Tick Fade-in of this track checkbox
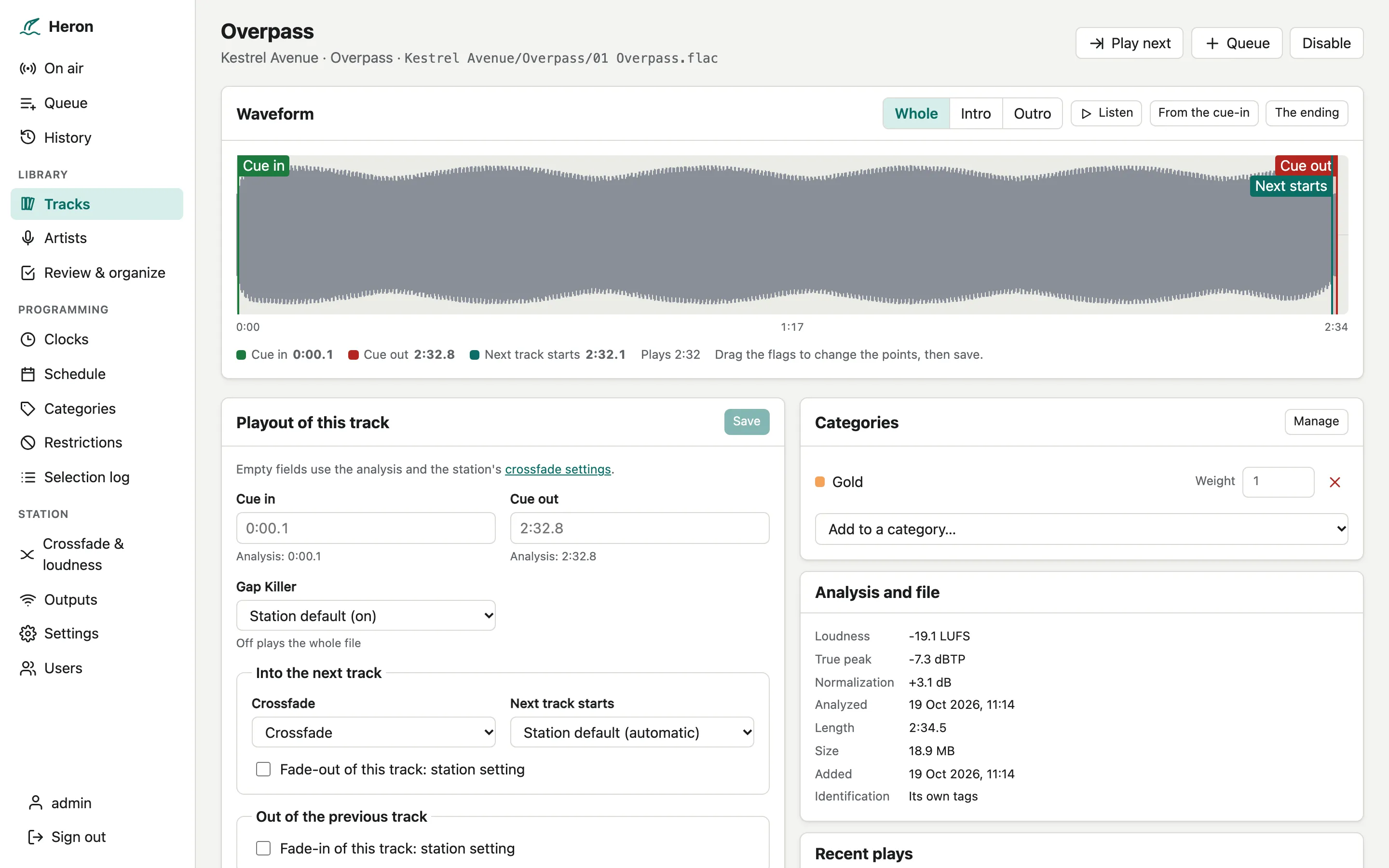1389x868 pixels. [263, 849]
